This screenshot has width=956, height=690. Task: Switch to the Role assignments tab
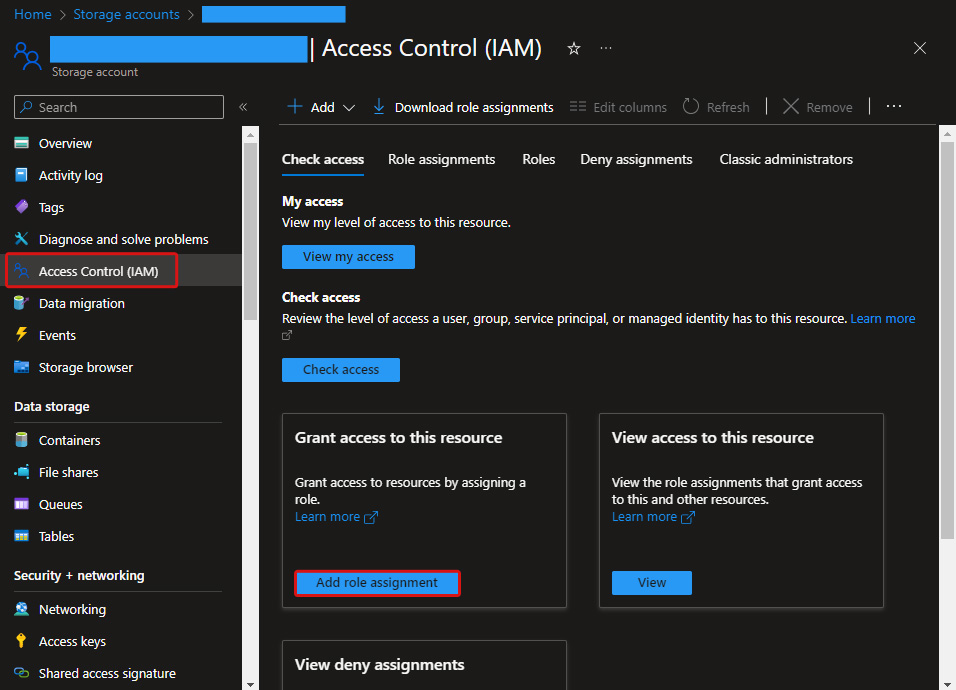tap(441, 160)
